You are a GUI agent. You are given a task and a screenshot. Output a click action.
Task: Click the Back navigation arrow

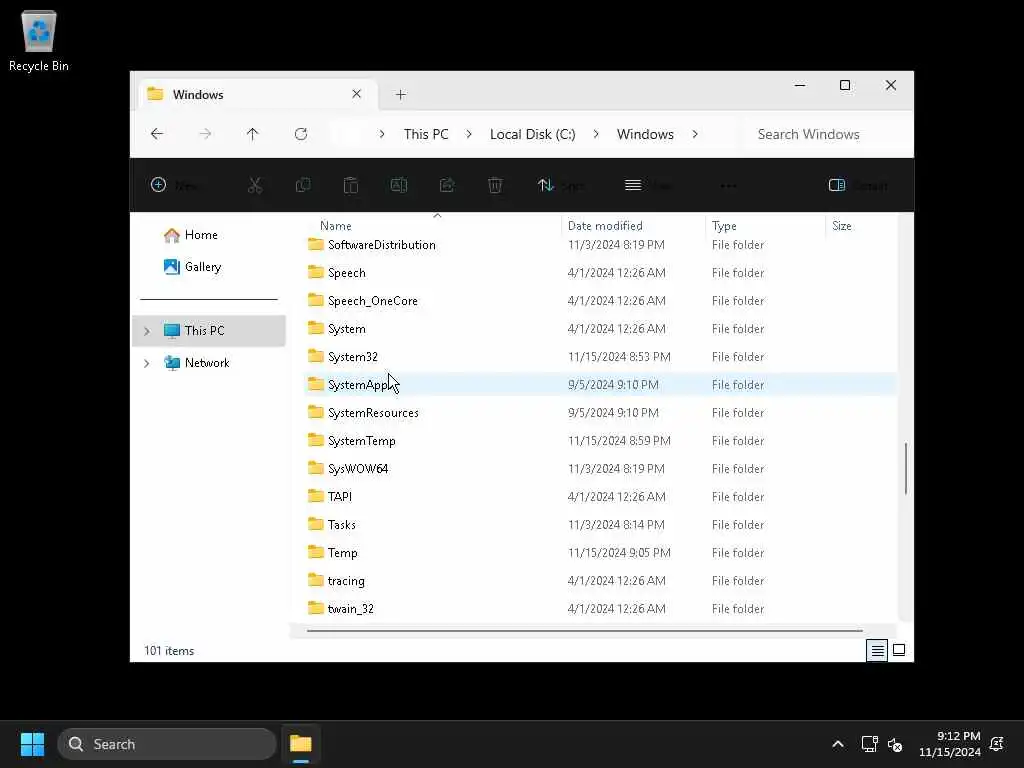point(157,134)
